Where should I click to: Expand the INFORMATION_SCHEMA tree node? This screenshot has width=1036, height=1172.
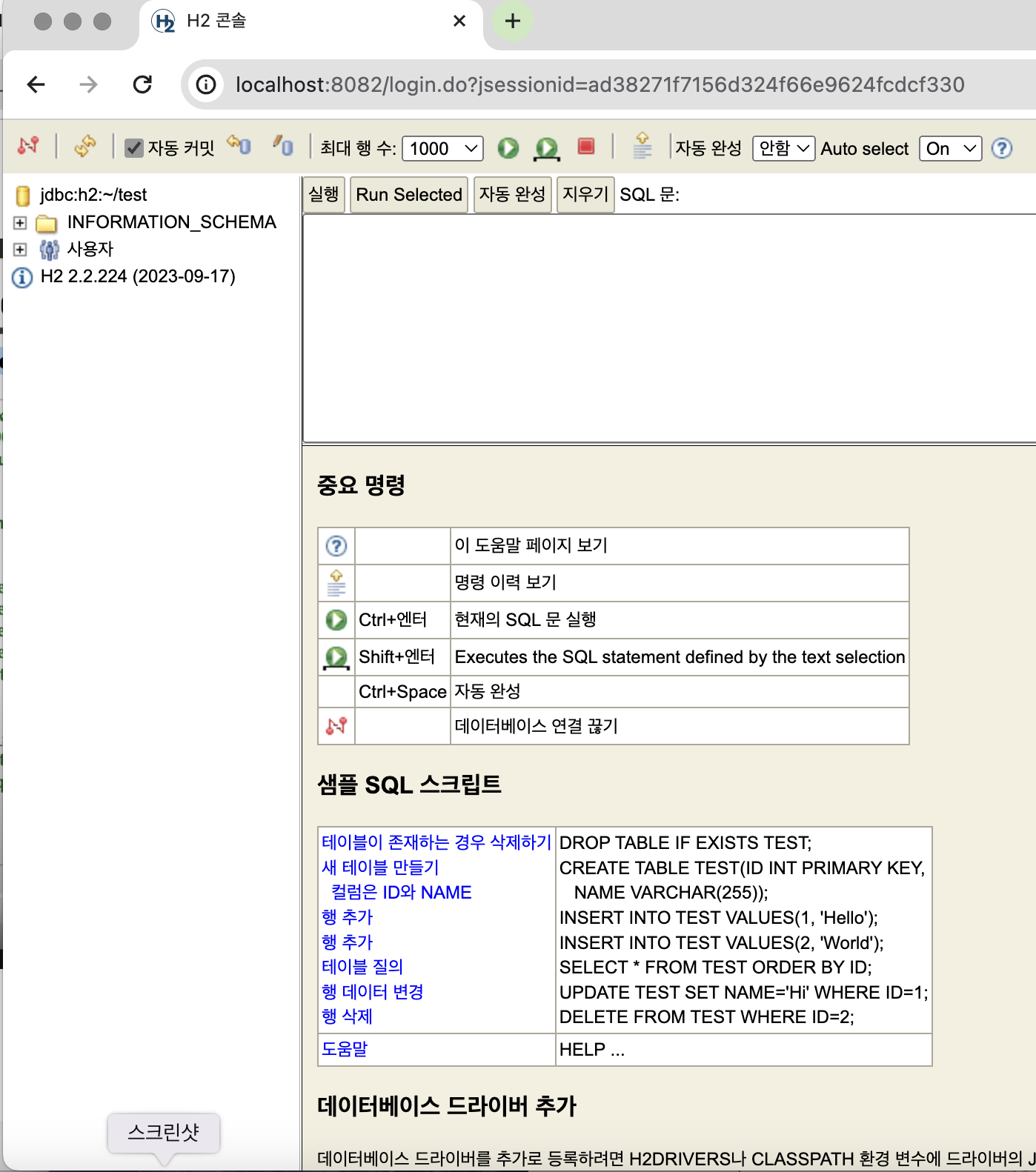pos(20,222)
